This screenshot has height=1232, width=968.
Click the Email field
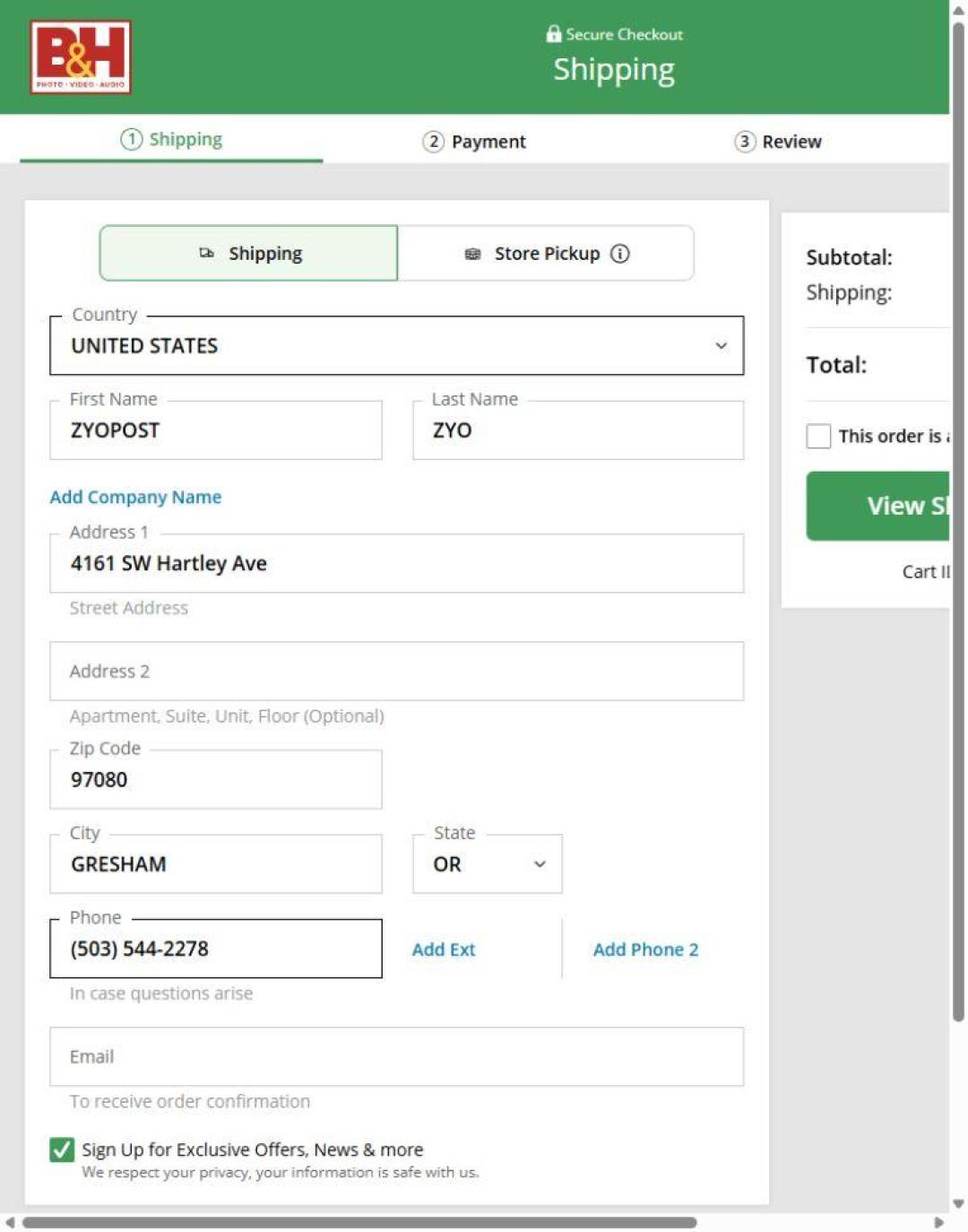(x=397, y=1056)
